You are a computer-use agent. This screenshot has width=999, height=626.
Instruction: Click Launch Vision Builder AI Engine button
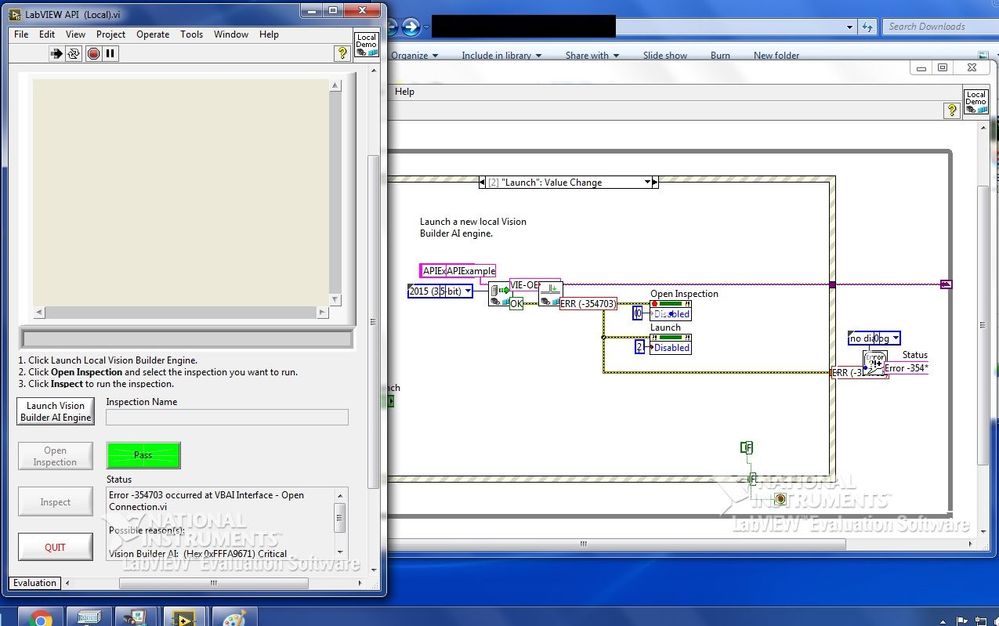[x=55, y=411]
